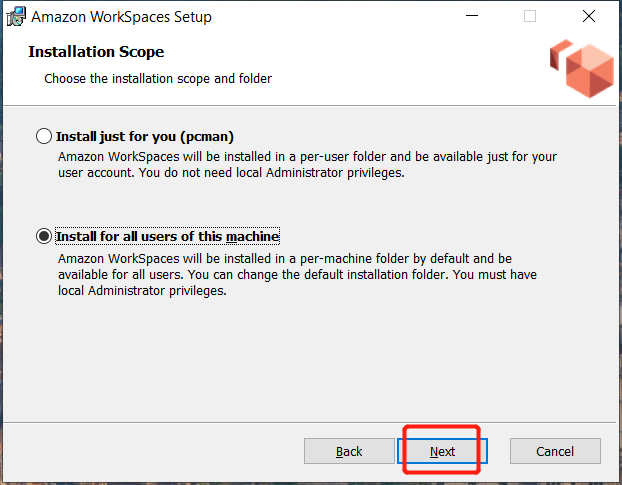Click the installer icon in the title bar
The height and width of the screenshot is (485, 622).
pos(15,16)
